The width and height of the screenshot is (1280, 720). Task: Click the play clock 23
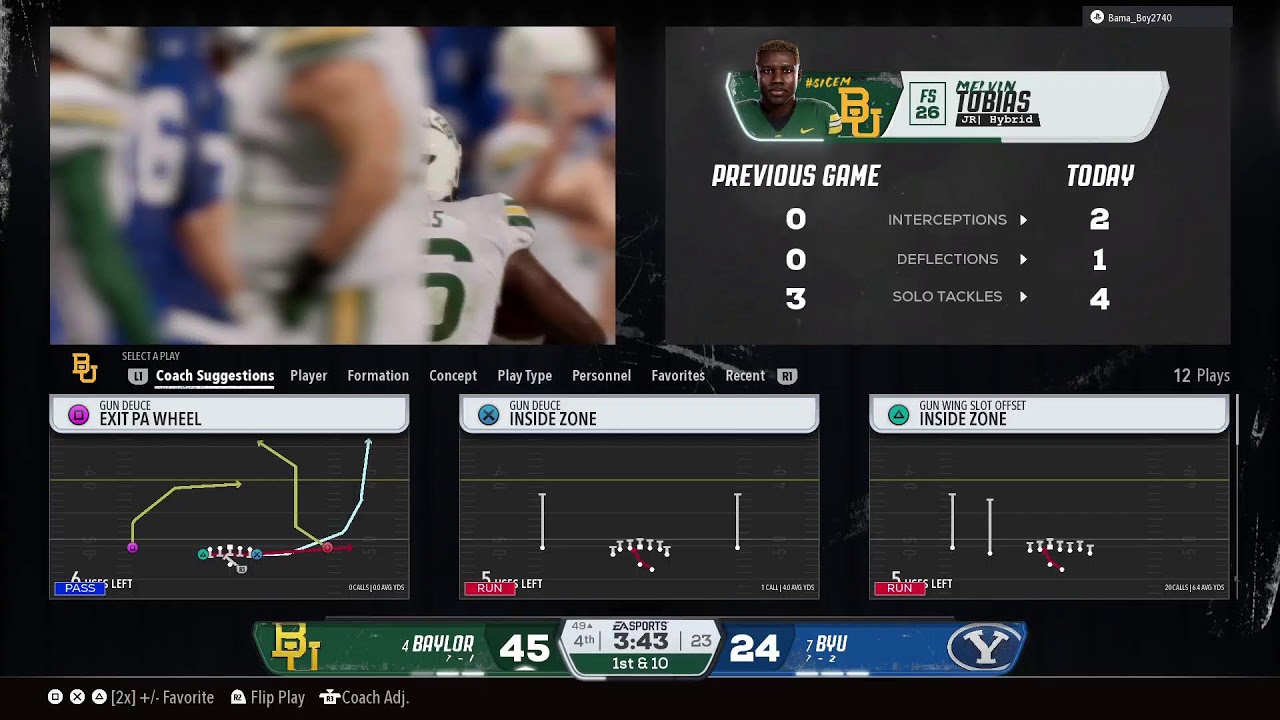click(x=700, y=641)
